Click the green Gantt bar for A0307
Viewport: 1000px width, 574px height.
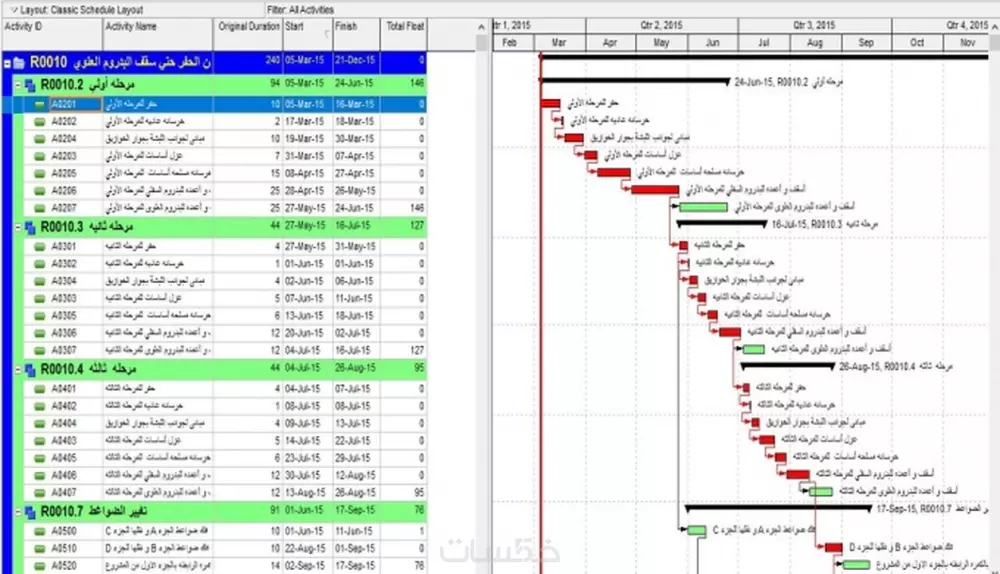click(x=754, y=349)
